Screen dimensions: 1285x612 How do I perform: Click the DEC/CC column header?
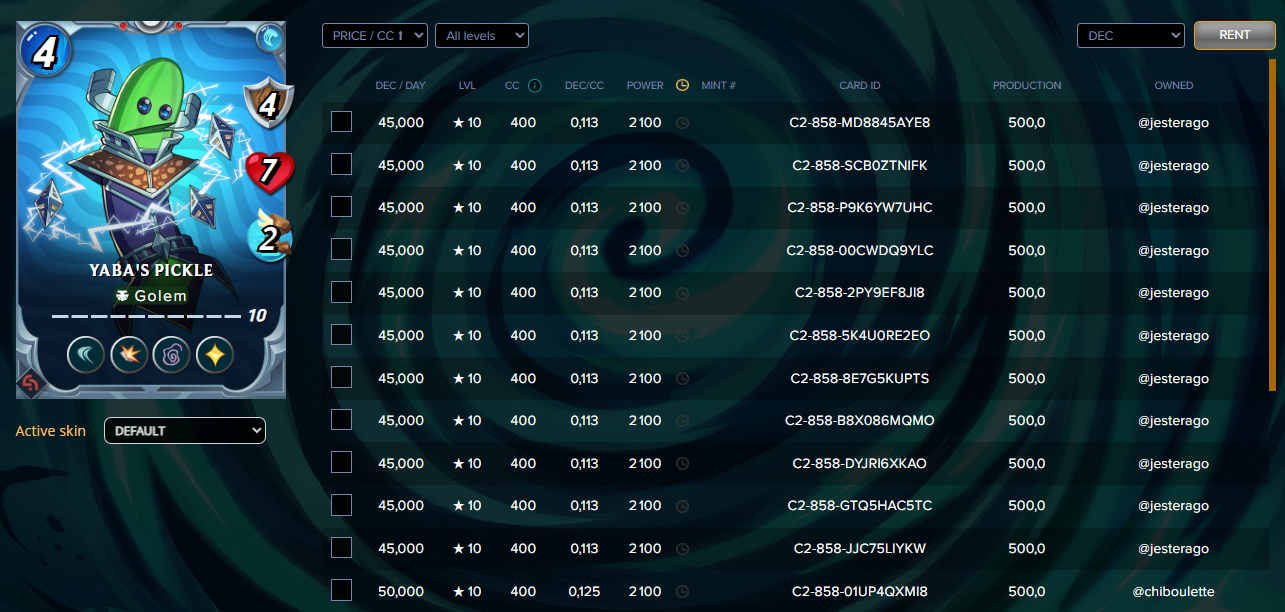pos(585,86)
